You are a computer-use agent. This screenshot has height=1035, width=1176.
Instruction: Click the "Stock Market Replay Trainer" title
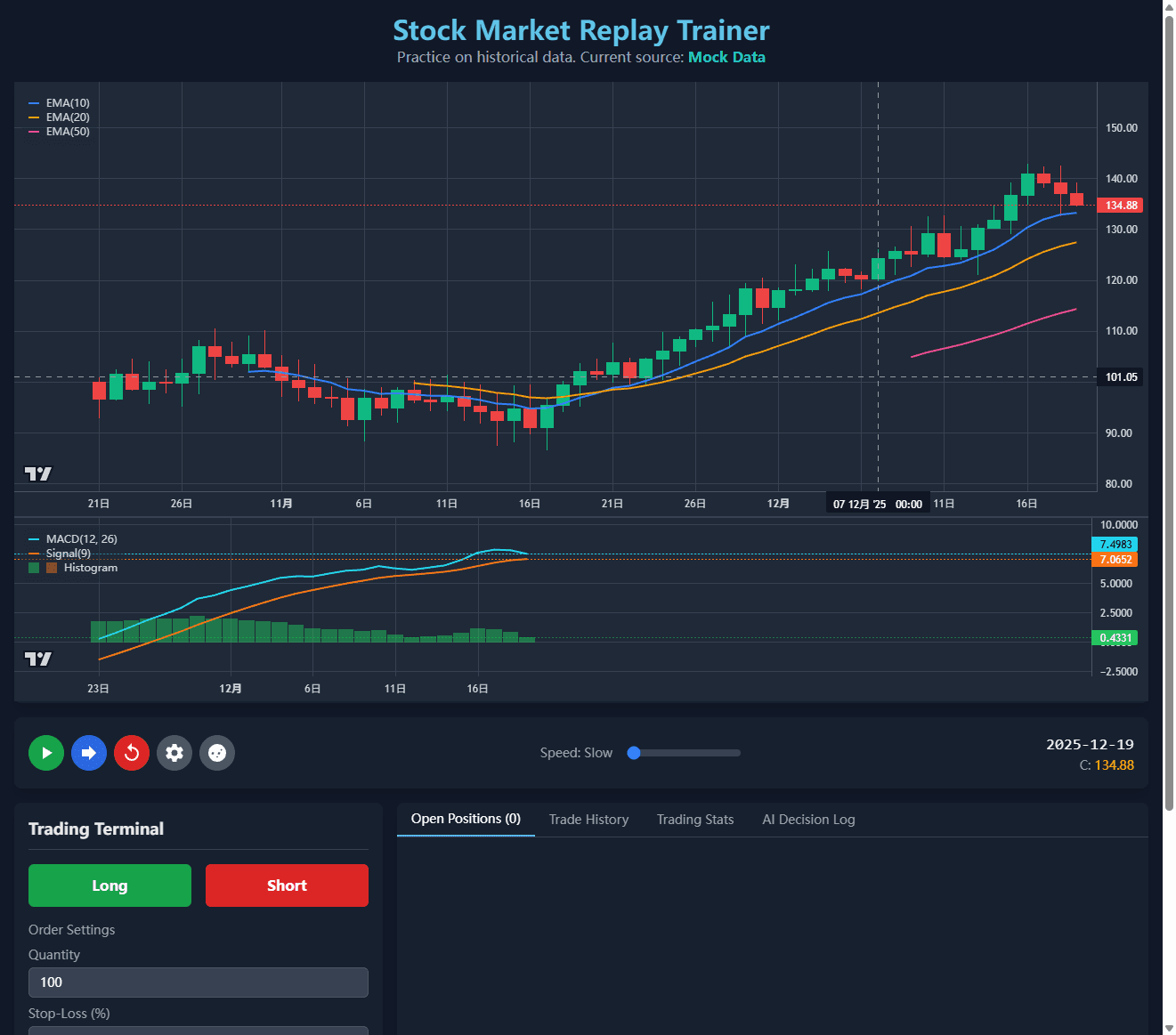tap(581, 30)
